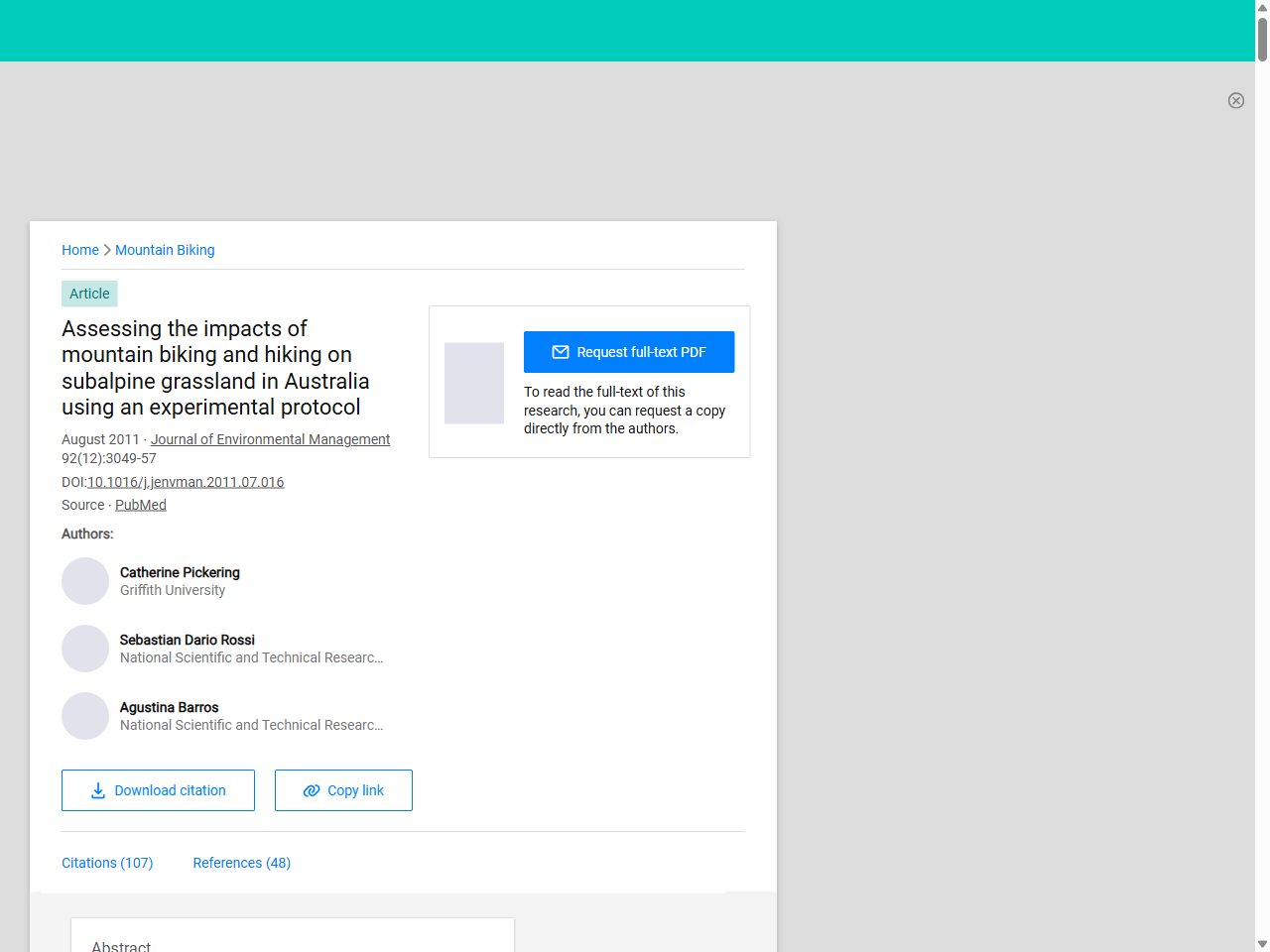Open Agustina Barros's author profile

pos(169,707)
